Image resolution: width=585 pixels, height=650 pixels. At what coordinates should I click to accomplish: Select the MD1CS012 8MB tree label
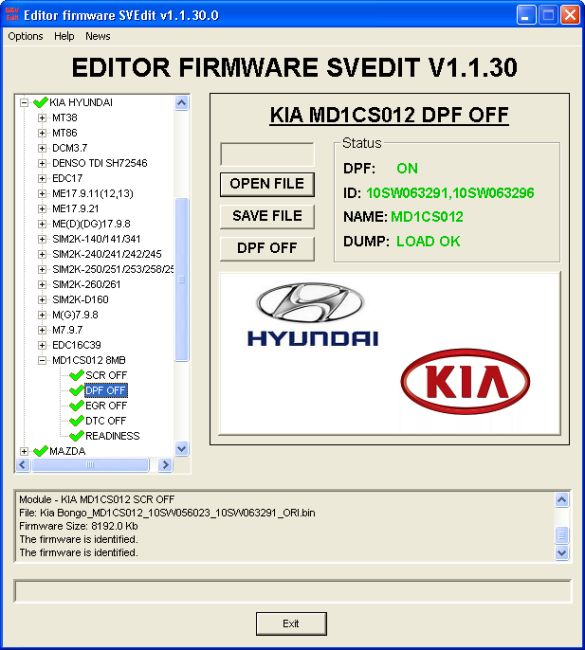coord(89,360)
